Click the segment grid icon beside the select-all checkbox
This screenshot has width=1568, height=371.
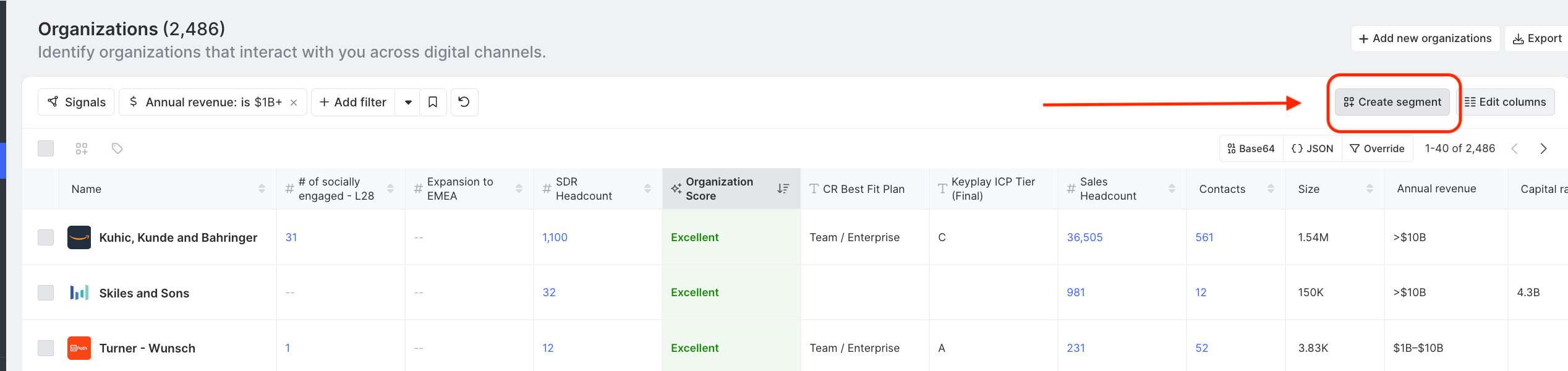[82, 148]
